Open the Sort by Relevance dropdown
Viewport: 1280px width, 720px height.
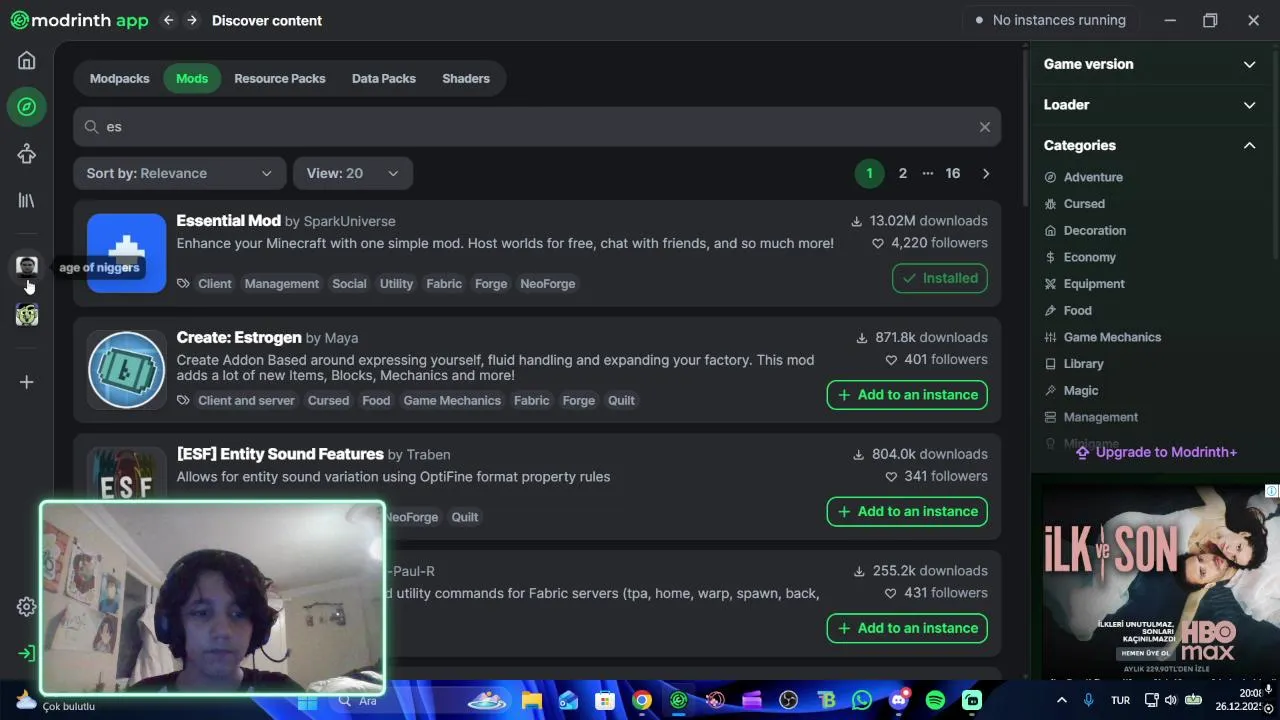tap(179, 173)
